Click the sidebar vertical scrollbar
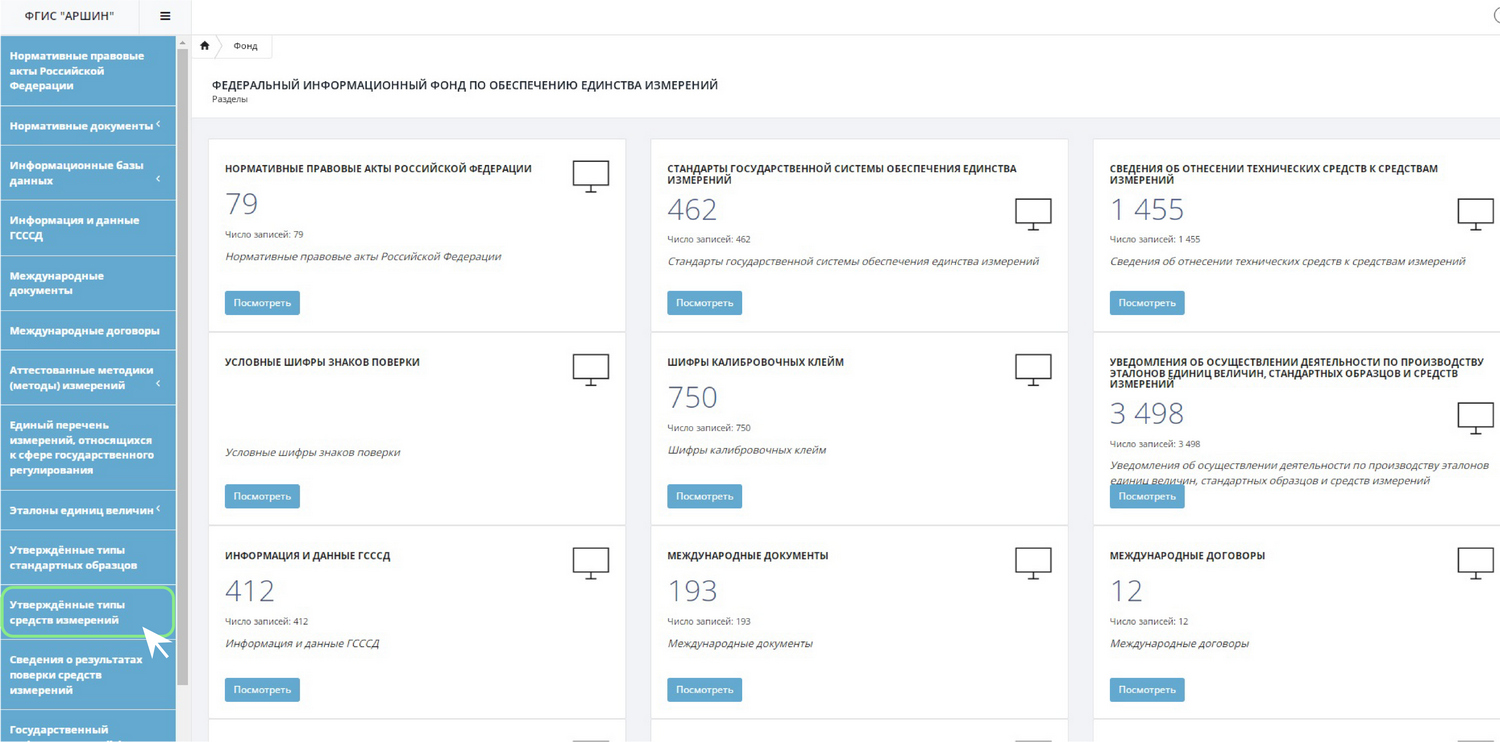This screenshot has width=1500, height=742. tap(182, 360)
